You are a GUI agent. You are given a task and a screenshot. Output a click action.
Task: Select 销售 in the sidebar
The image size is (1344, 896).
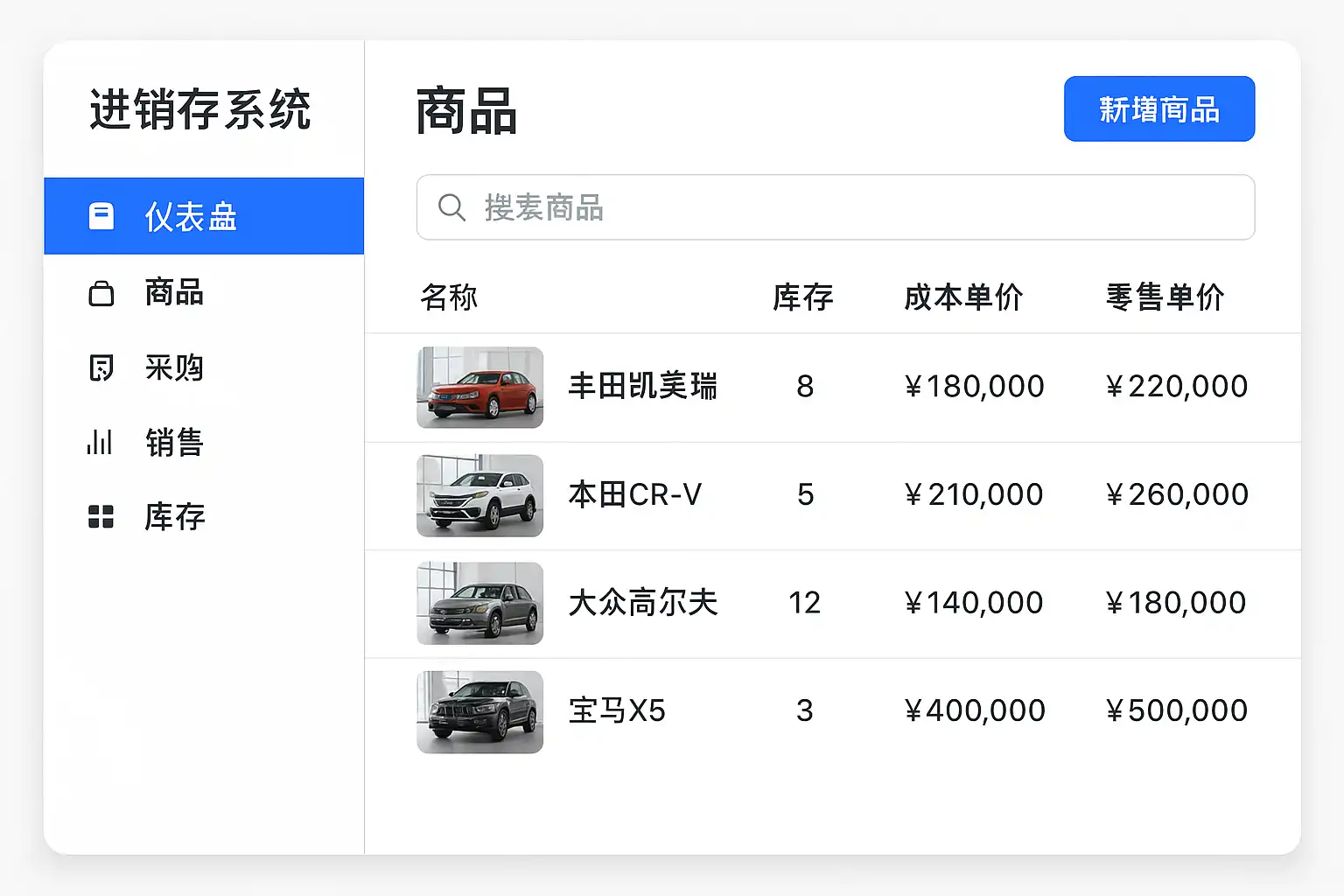tap(174, 442)
